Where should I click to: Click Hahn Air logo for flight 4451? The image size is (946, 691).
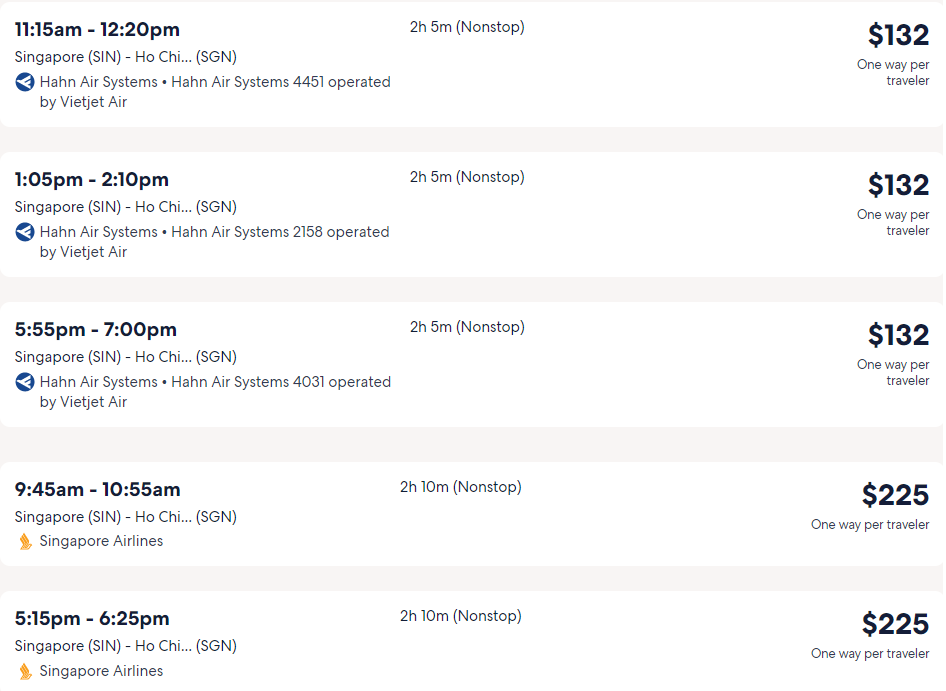tap(25, 81)
